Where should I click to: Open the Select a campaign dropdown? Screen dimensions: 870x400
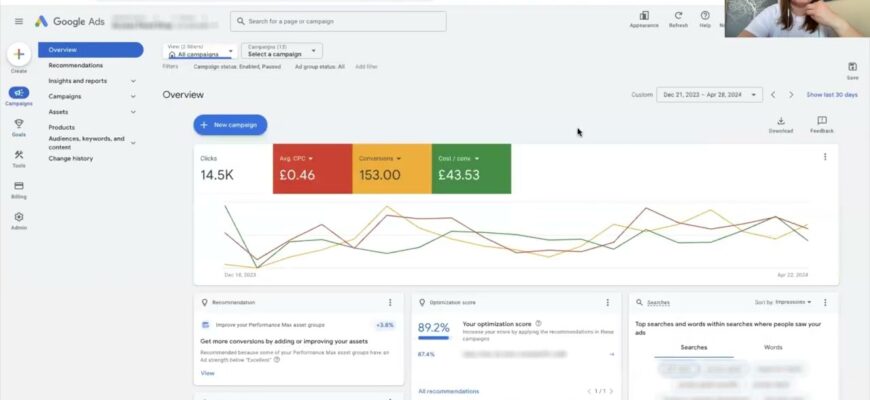point(281,50)
